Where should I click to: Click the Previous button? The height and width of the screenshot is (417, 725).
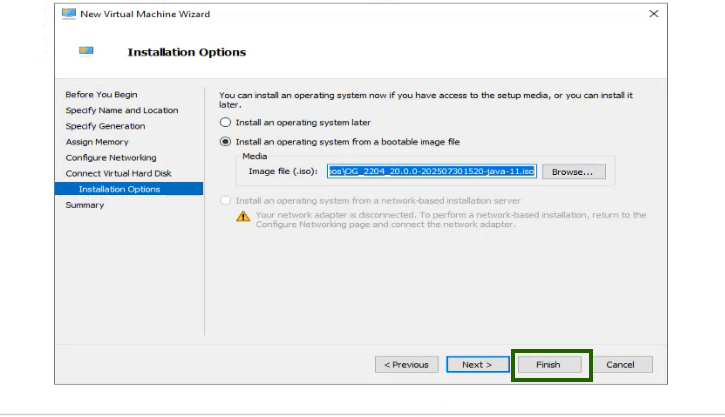406,365
